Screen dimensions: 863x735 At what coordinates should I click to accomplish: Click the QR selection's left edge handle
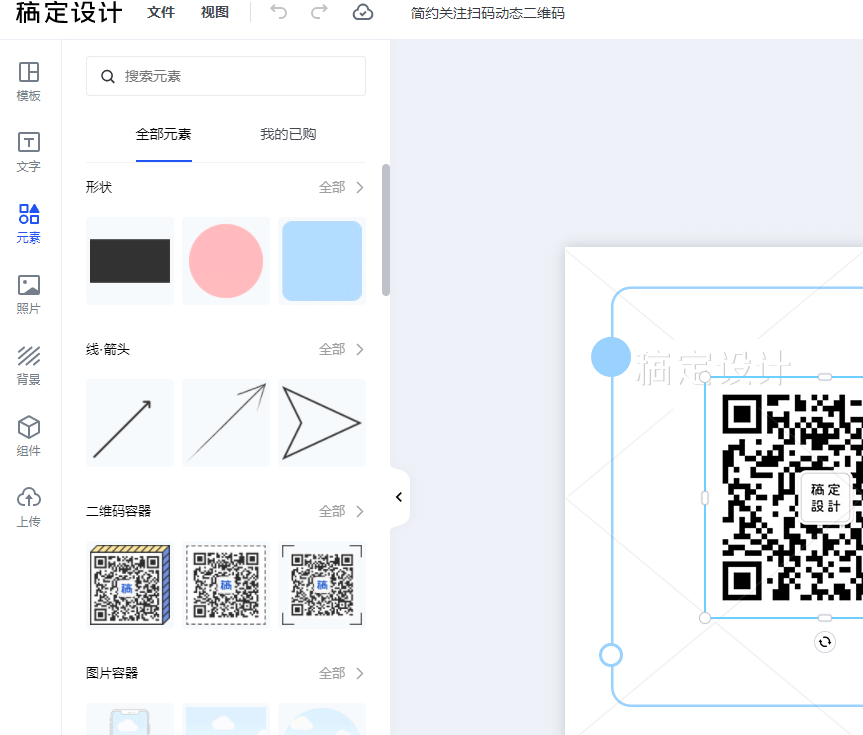point(705,498)
